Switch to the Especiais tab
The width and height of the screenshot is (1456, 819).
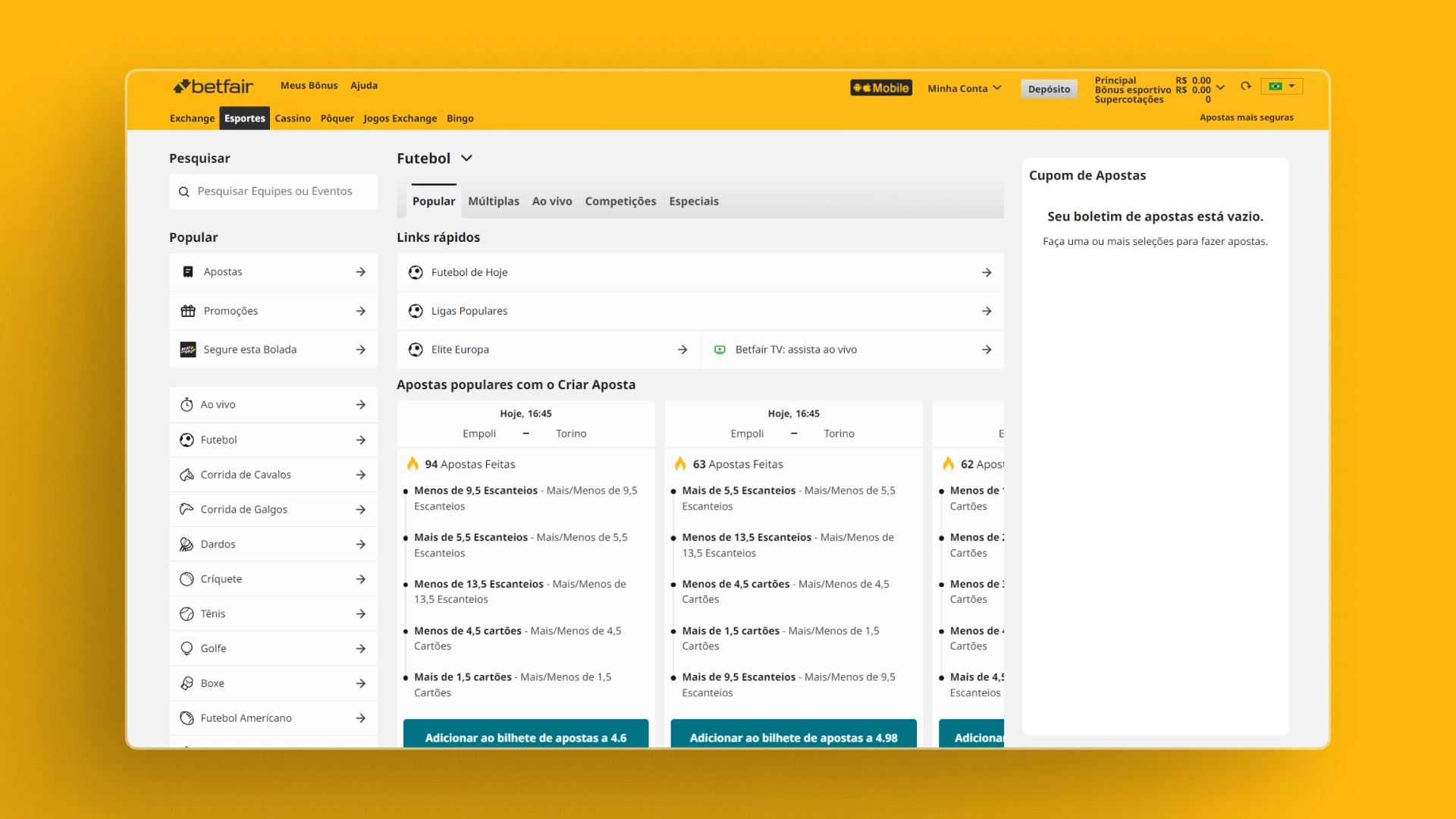694,201
